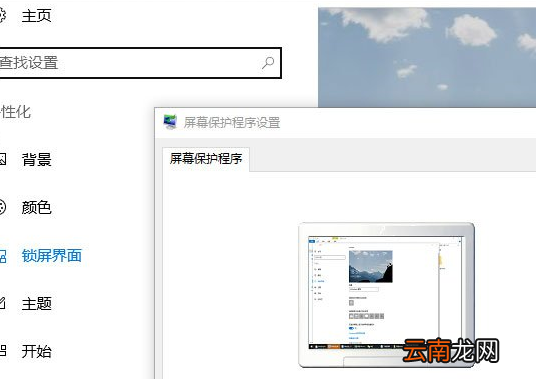Screen dimensions: 536x379
Task: Click the 主页 gear icon
Action: point(2,15)
